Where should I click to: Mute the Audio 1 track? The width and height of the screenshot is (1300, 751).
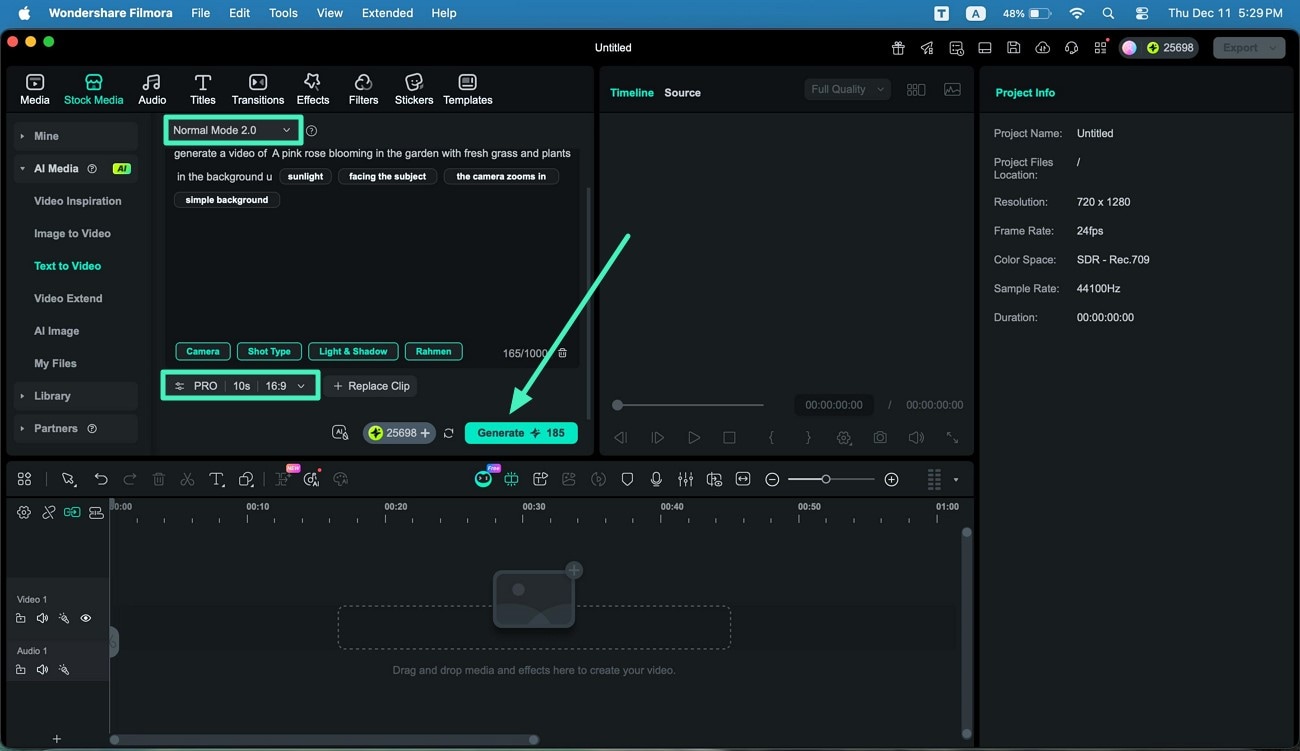pos(42,670)
